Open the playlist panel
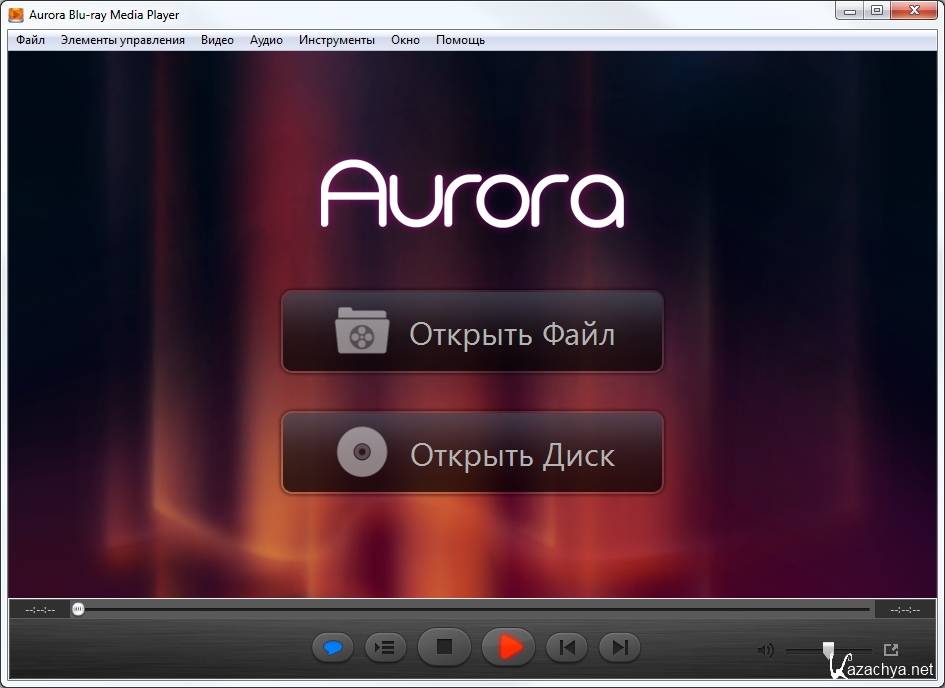 (x=385, y=648)
